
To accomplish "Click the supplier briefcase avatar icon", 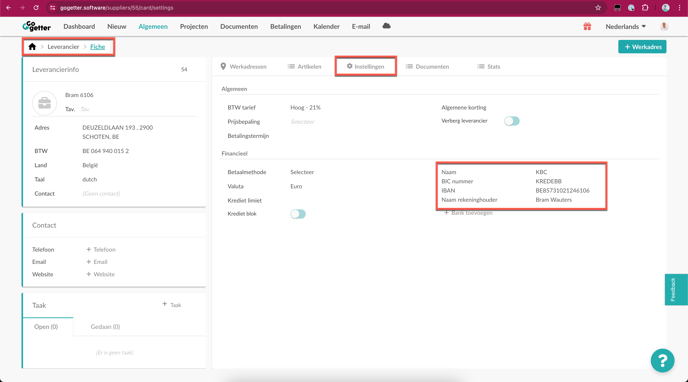I will 44,103.
